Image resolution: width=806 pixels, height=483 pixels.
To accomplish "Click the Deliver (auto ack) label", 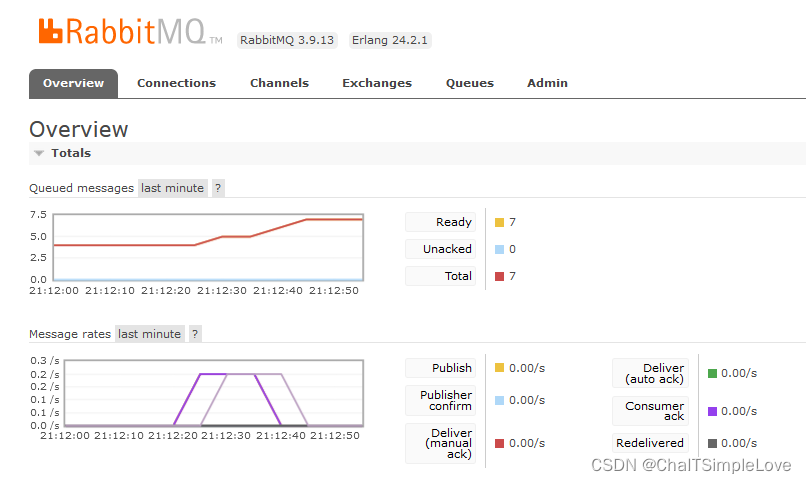I will [x=650, y=373].
